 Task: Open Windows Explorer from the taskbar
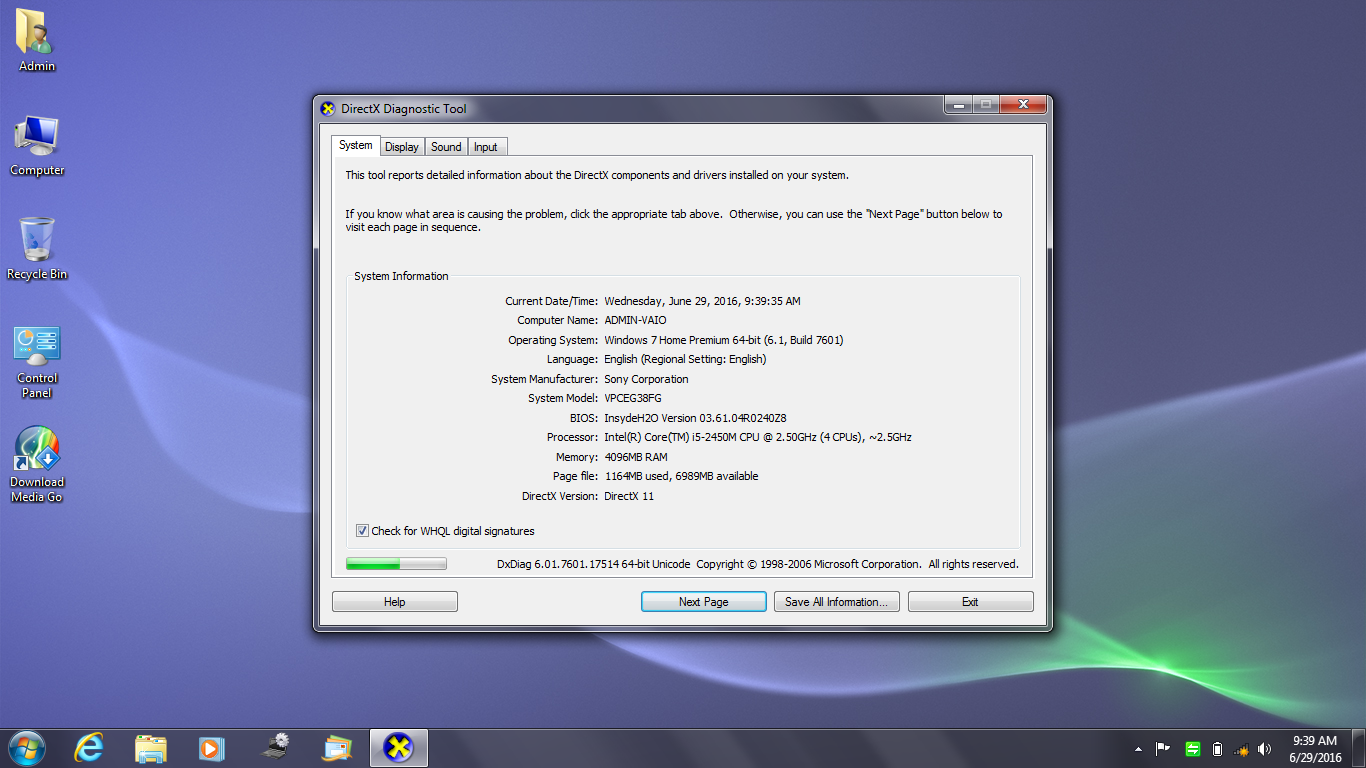coord(151,748)
